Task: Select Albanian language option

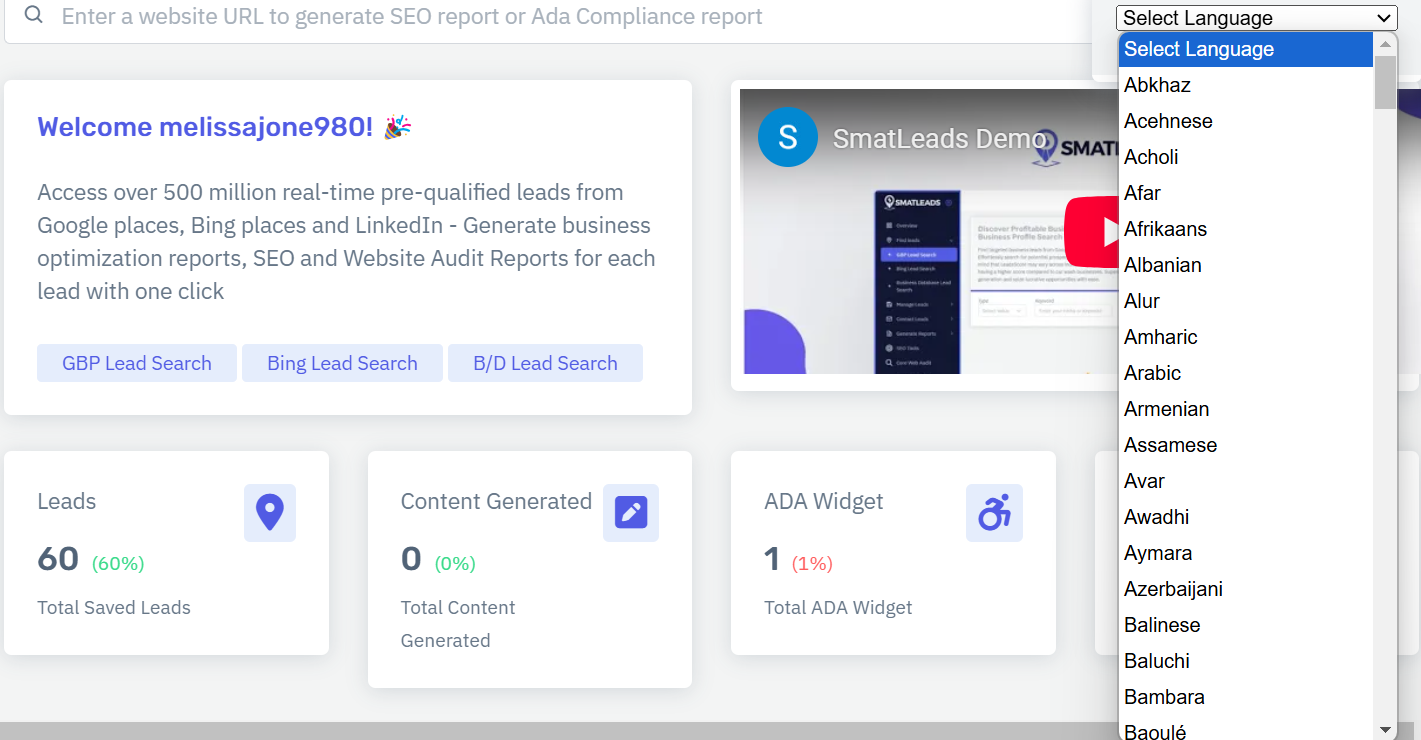Action: coord(1162,265)
